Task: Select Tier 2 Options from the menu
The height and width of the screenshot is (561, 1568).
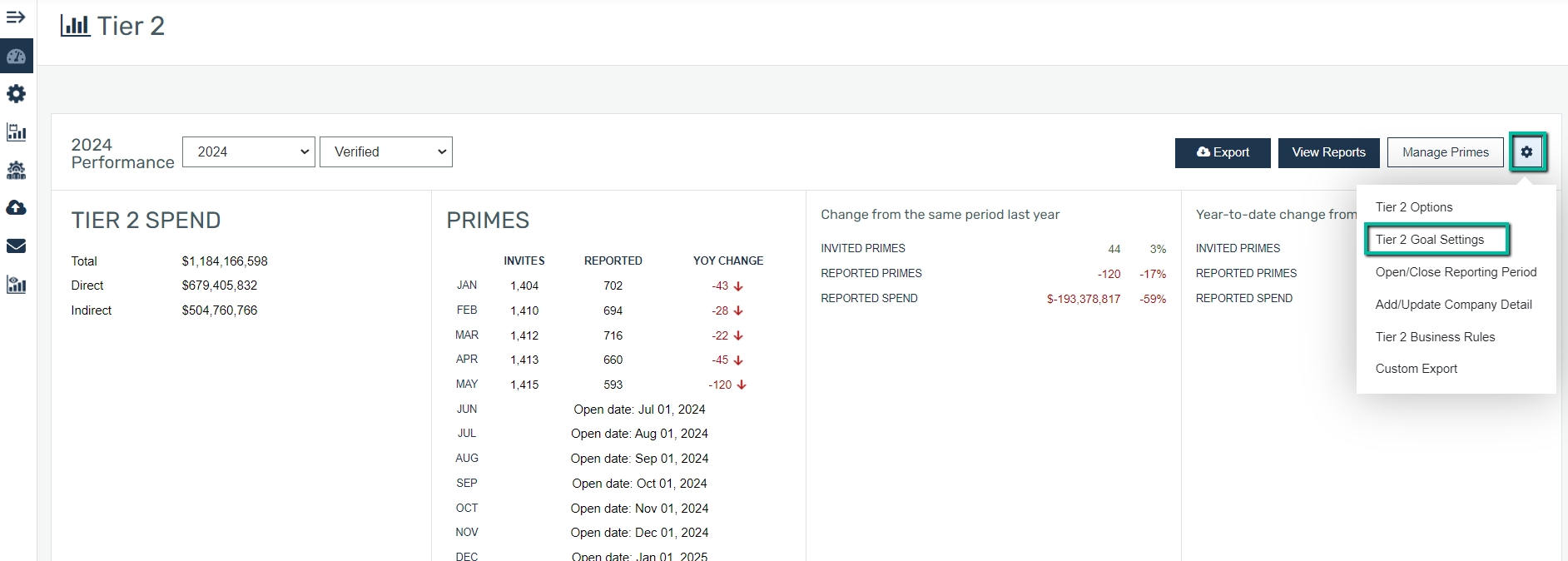Action: [1414, 207]
